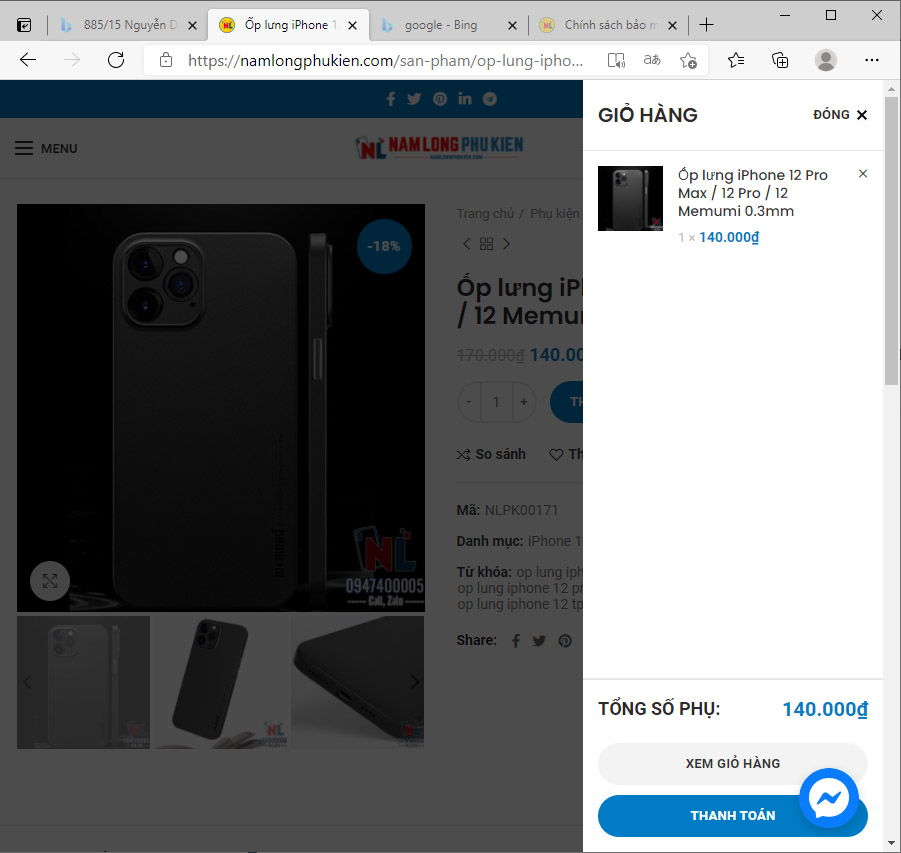Click the page vertical scrollbar thumb
901x853 pixels.
click(891, 241)
